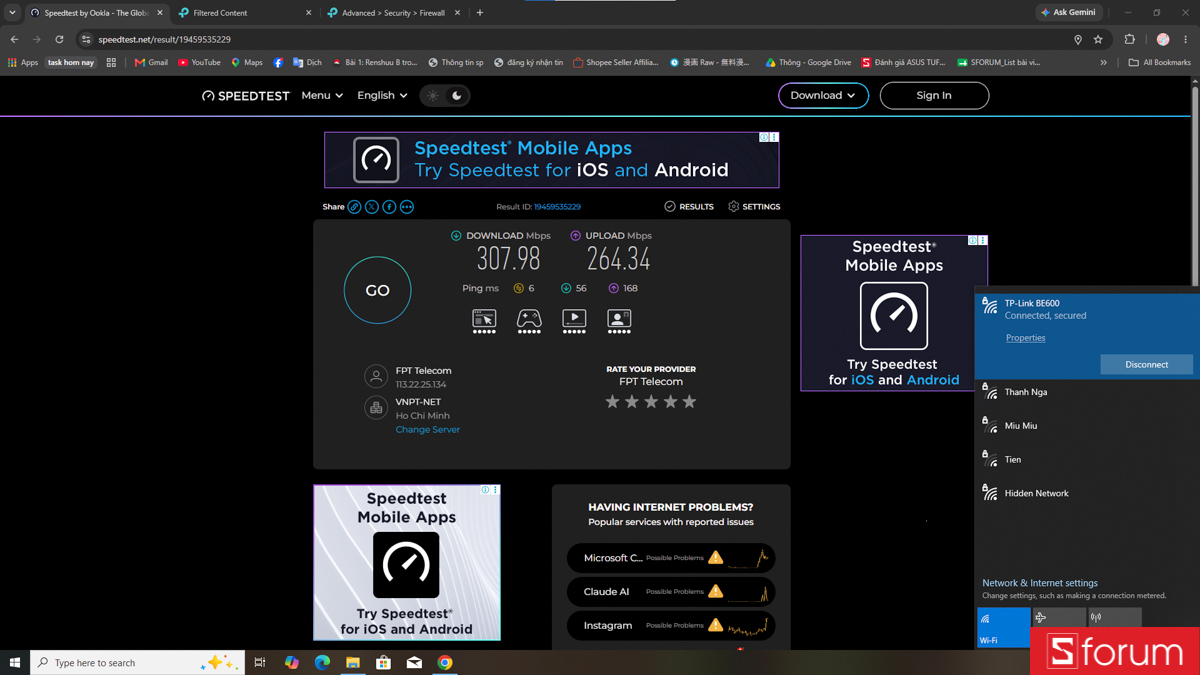Click taskbar Type here to search box
Screen dimensions: 1200x675
point(137,662)
